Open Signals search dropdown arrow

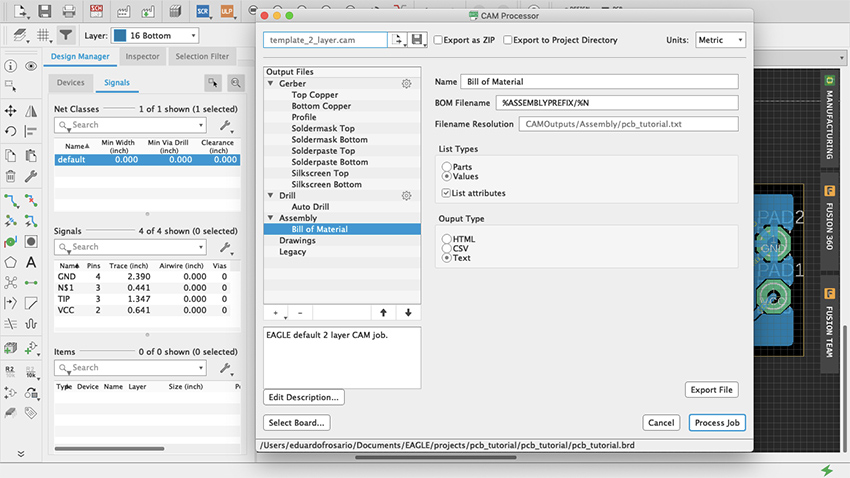[201, 247]
